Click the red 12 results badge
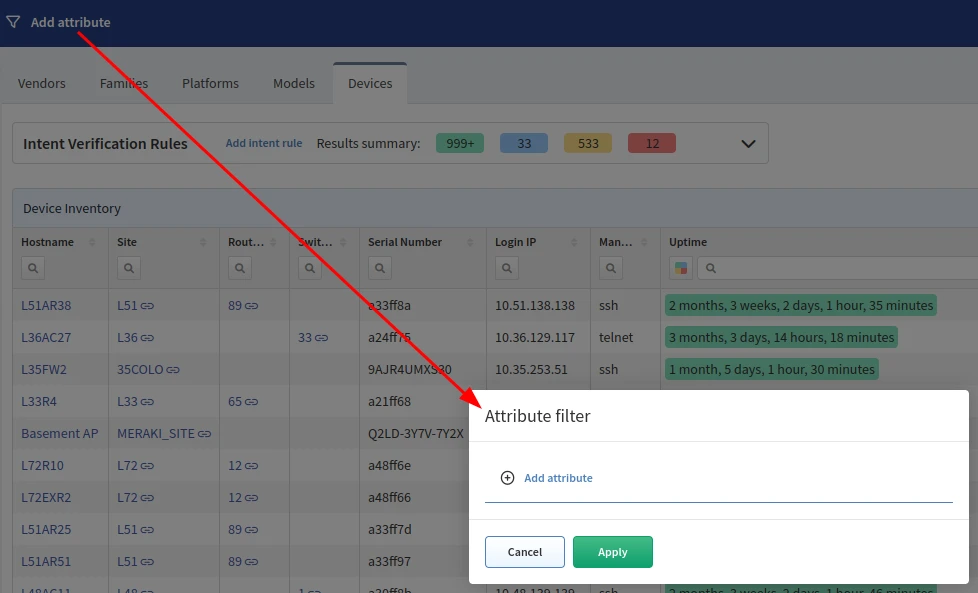 click(x=652, y=143)
